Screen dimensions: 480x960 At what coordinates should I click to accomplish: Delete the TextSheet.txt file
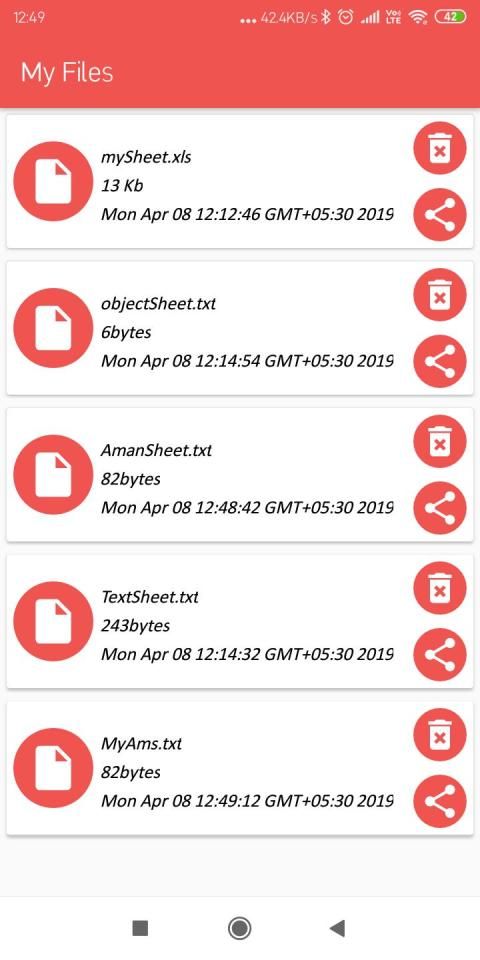coord(440,588)
